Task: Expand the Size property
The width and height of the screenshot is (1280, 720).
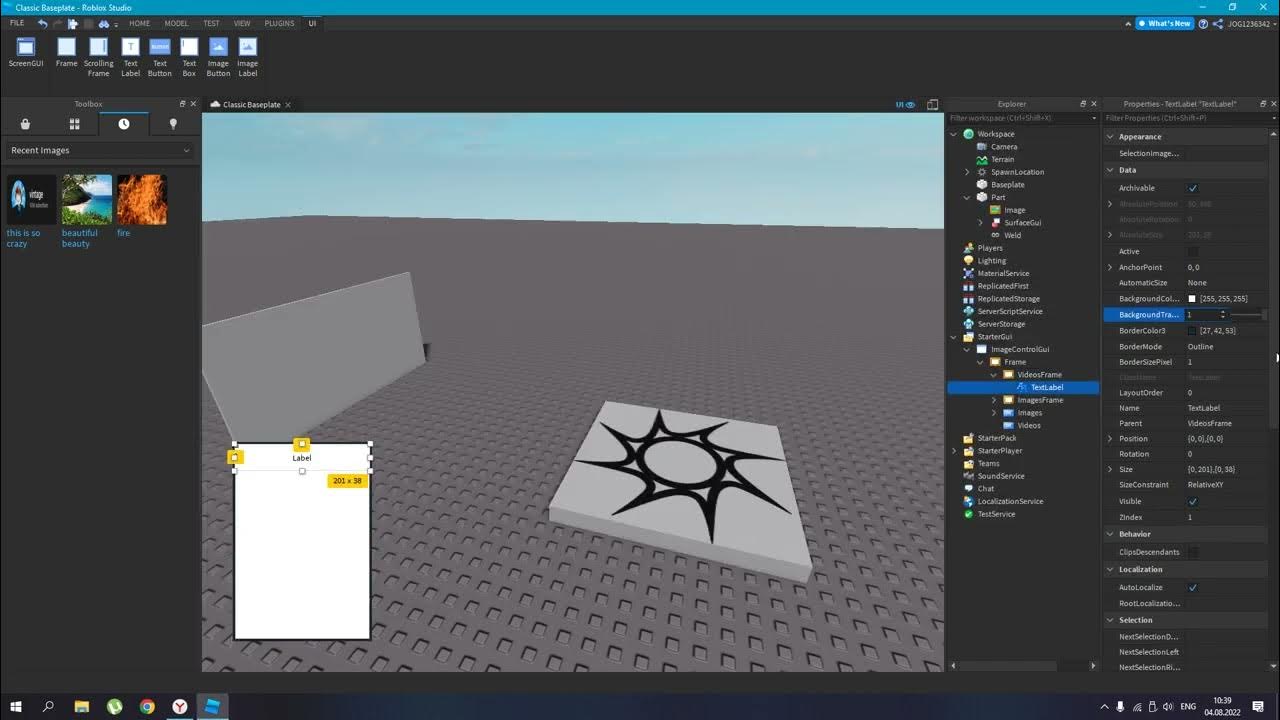Action: pos(1110,469)
